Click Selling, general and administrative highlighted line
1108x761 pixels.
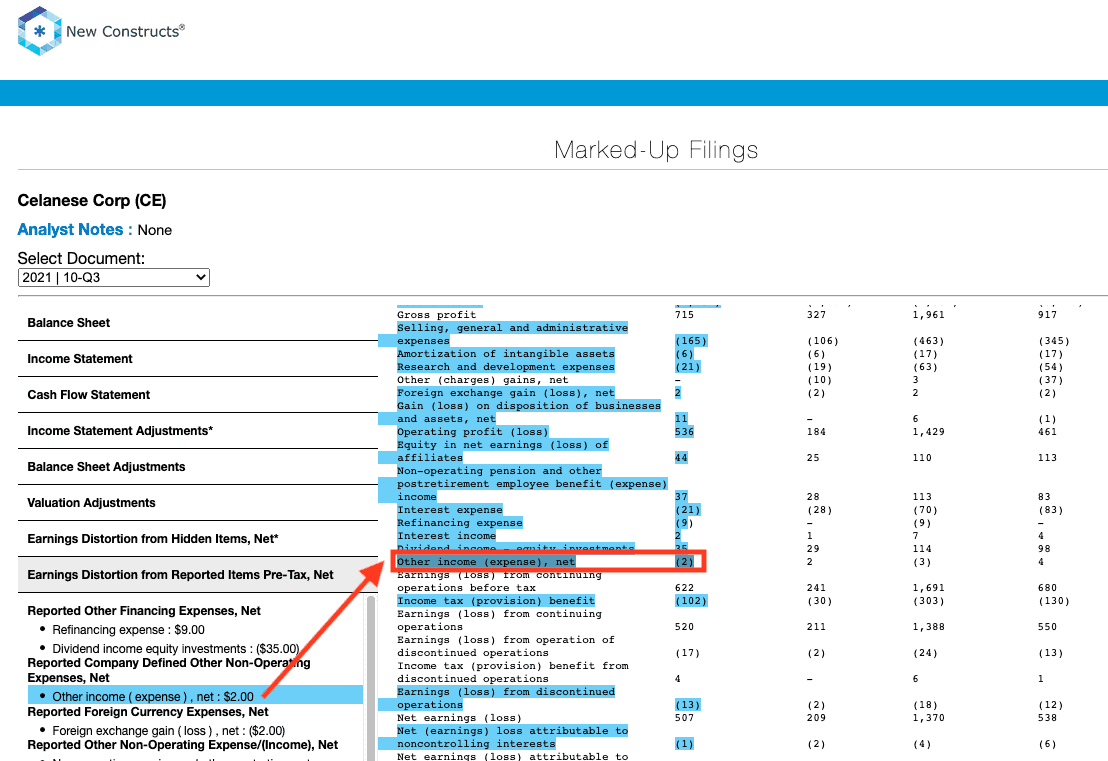pyautogui.click(x=512, y=334)
